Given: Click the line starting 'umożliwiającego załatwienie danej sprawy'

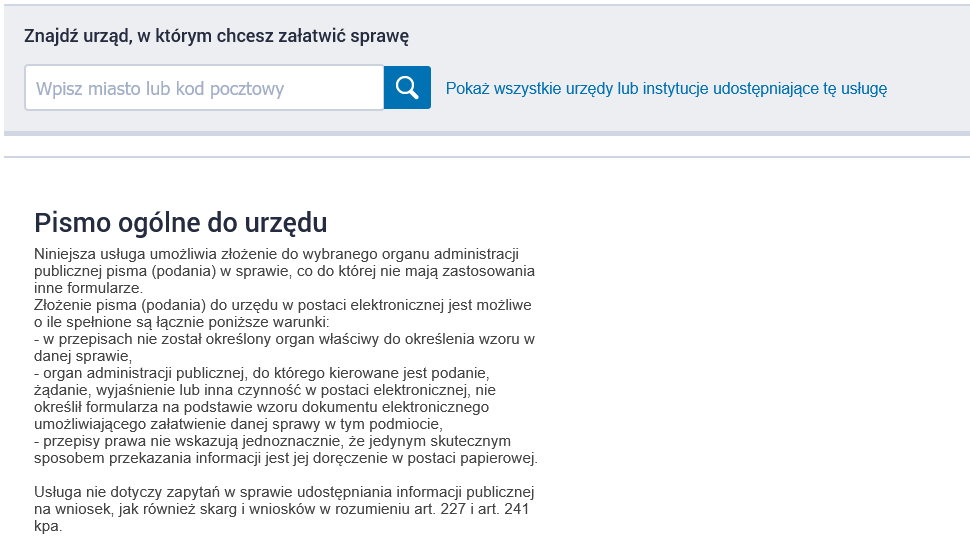Looking at the screenshot, I should (238, 424).
